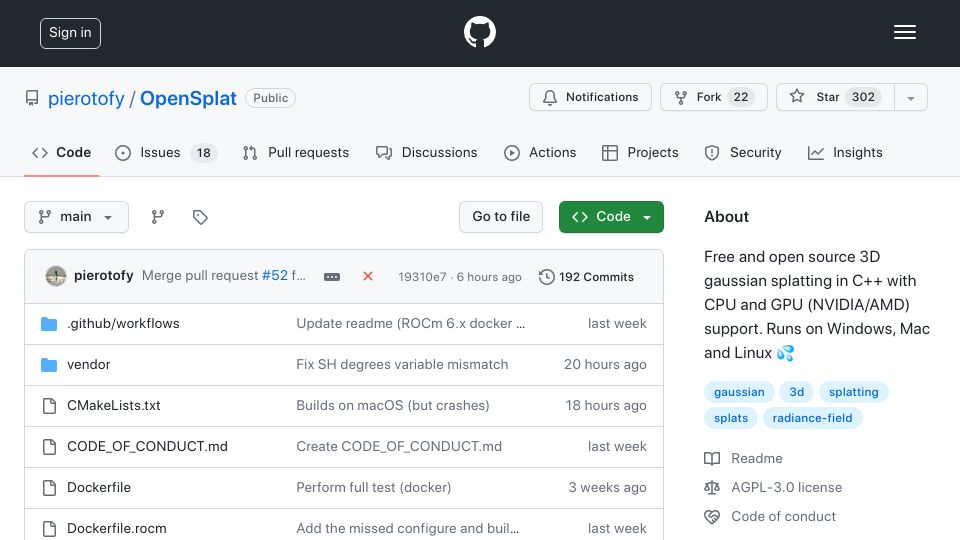Open the Actions tab
Screen dimensions: 960x540
coord(540,152)
